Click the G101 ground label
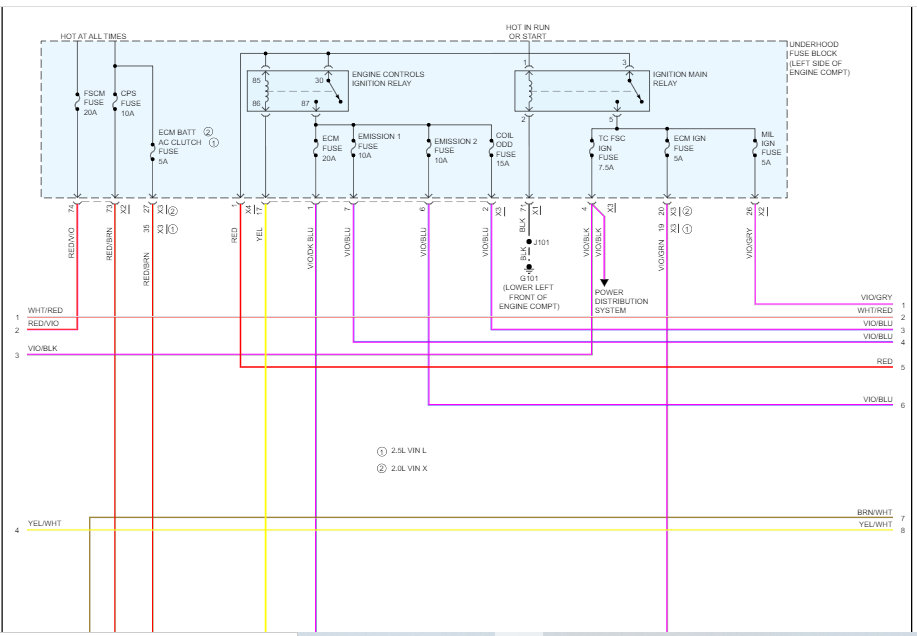 (528, 278)
